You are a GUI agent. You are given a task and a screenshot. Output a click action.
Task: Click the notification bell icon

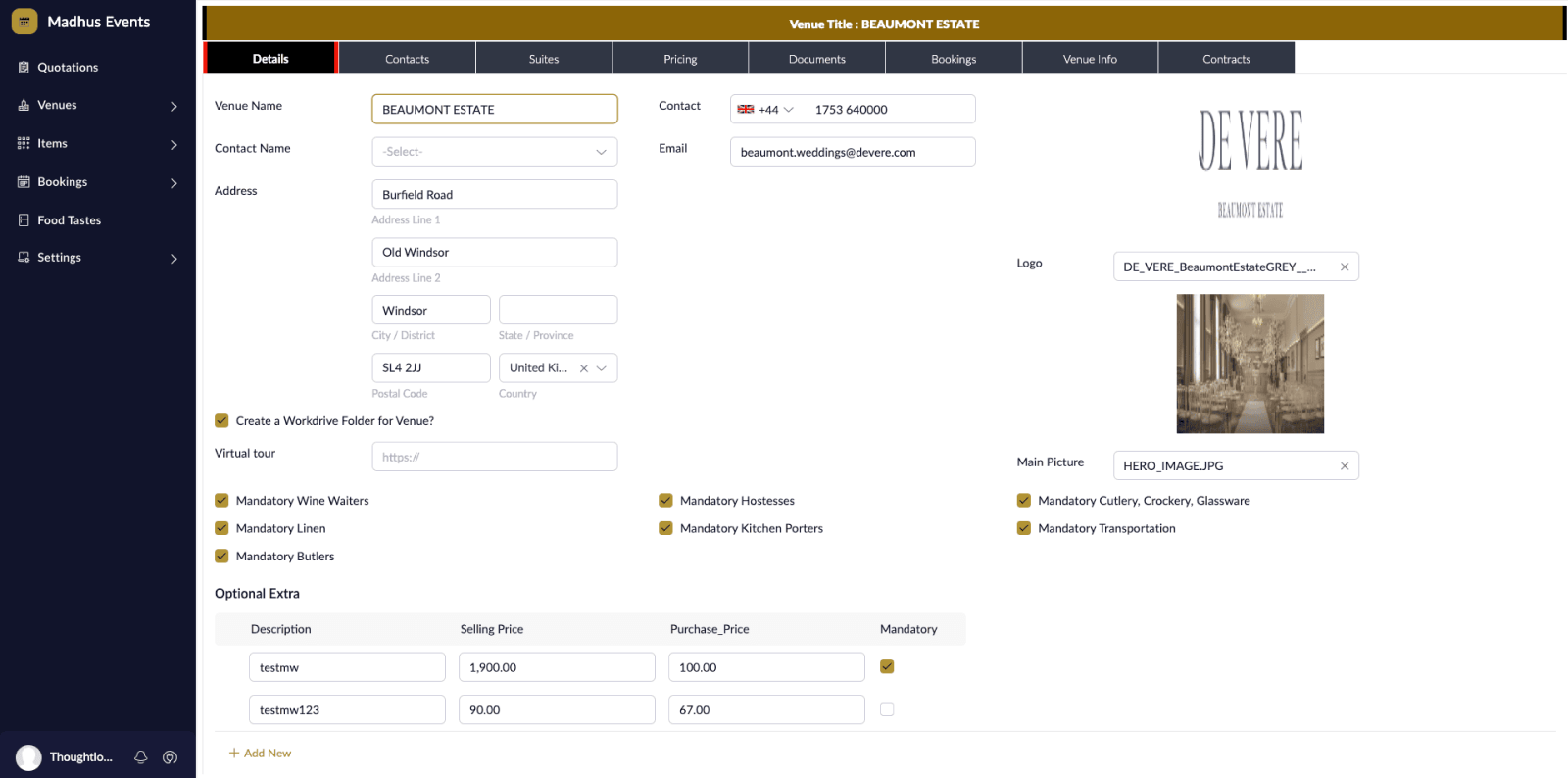141,757
